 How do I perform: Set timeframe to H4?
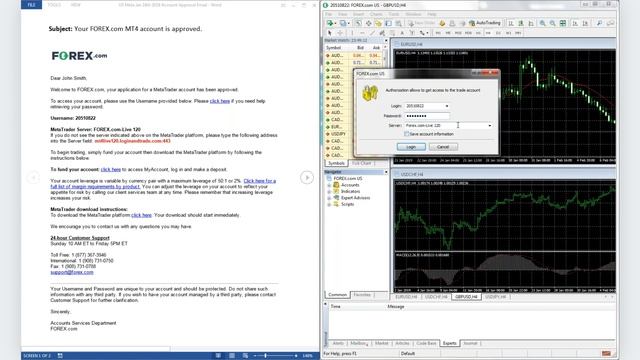point(488,33)
